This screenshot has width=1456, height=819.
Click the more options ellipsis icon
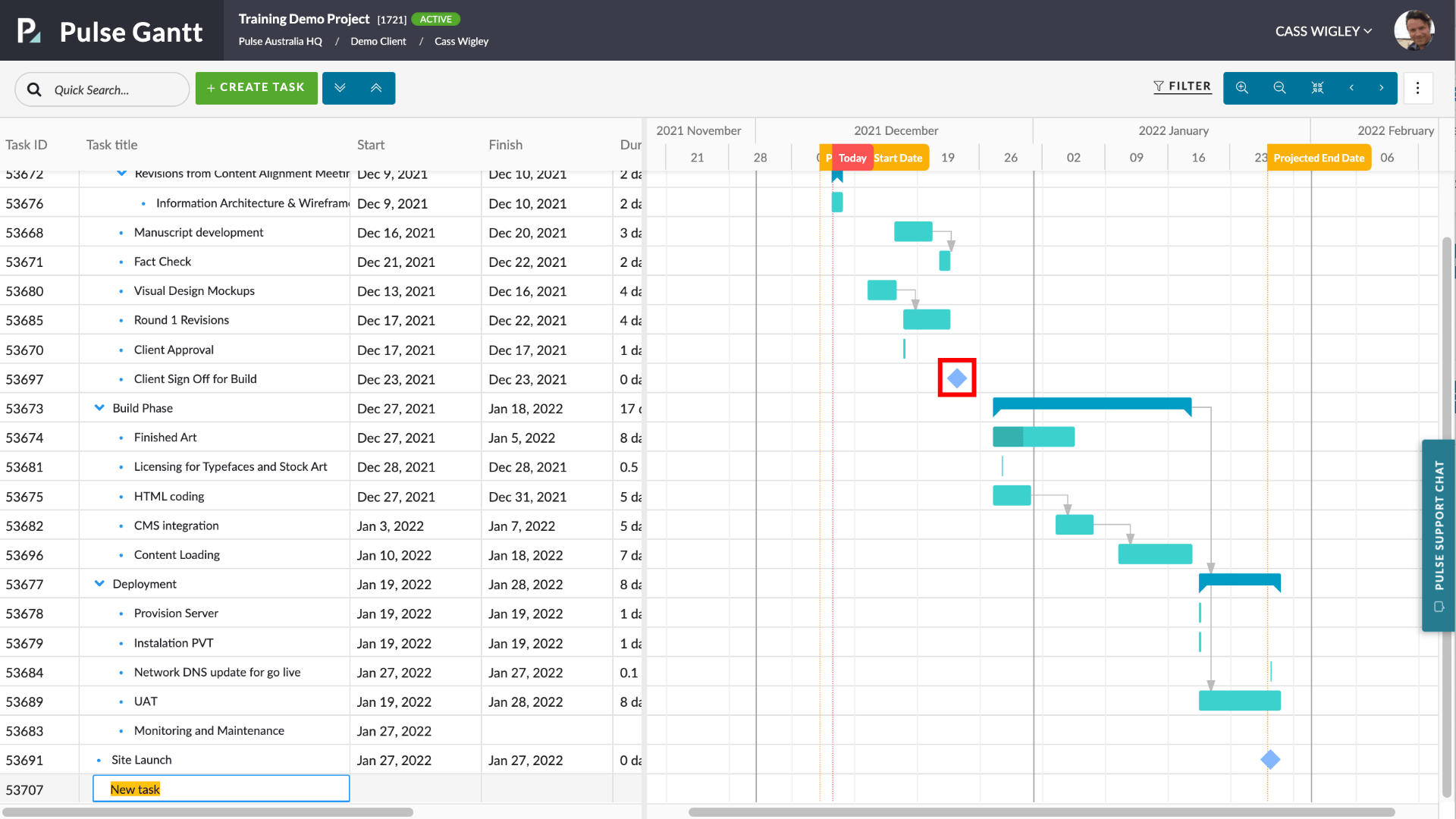pyautogui.click(x=1418, y=88)
